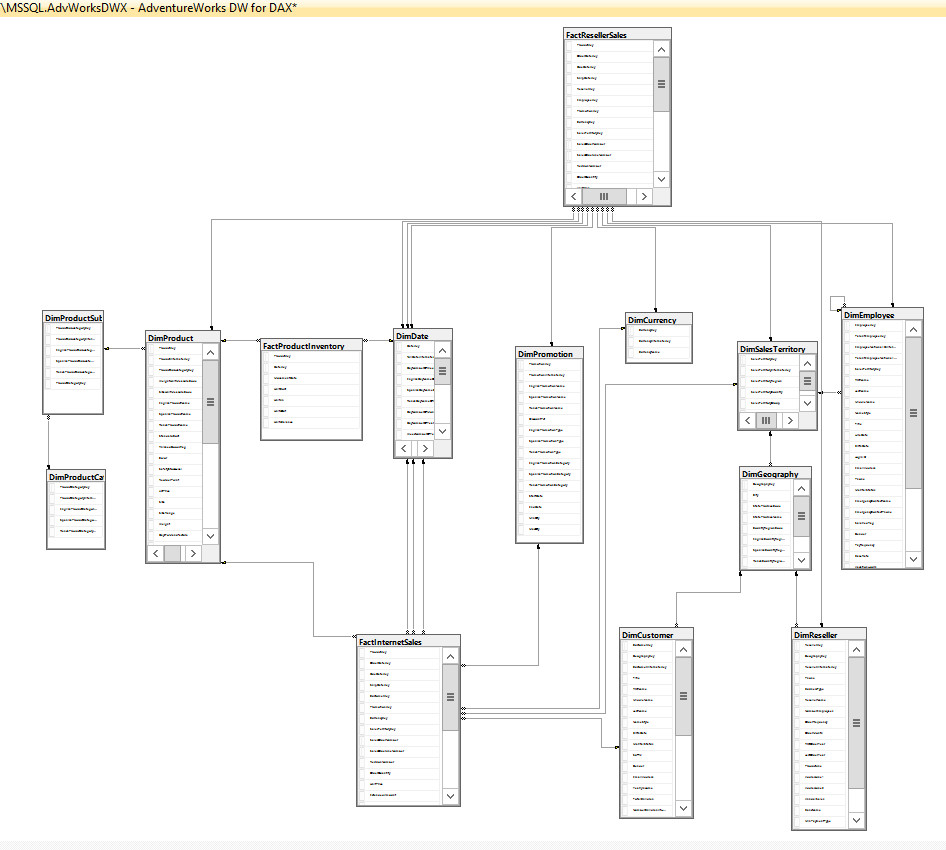Click the vertical scroll thumb in FactInternetSales
The image size is (946, 850).
tap(451, 697)
